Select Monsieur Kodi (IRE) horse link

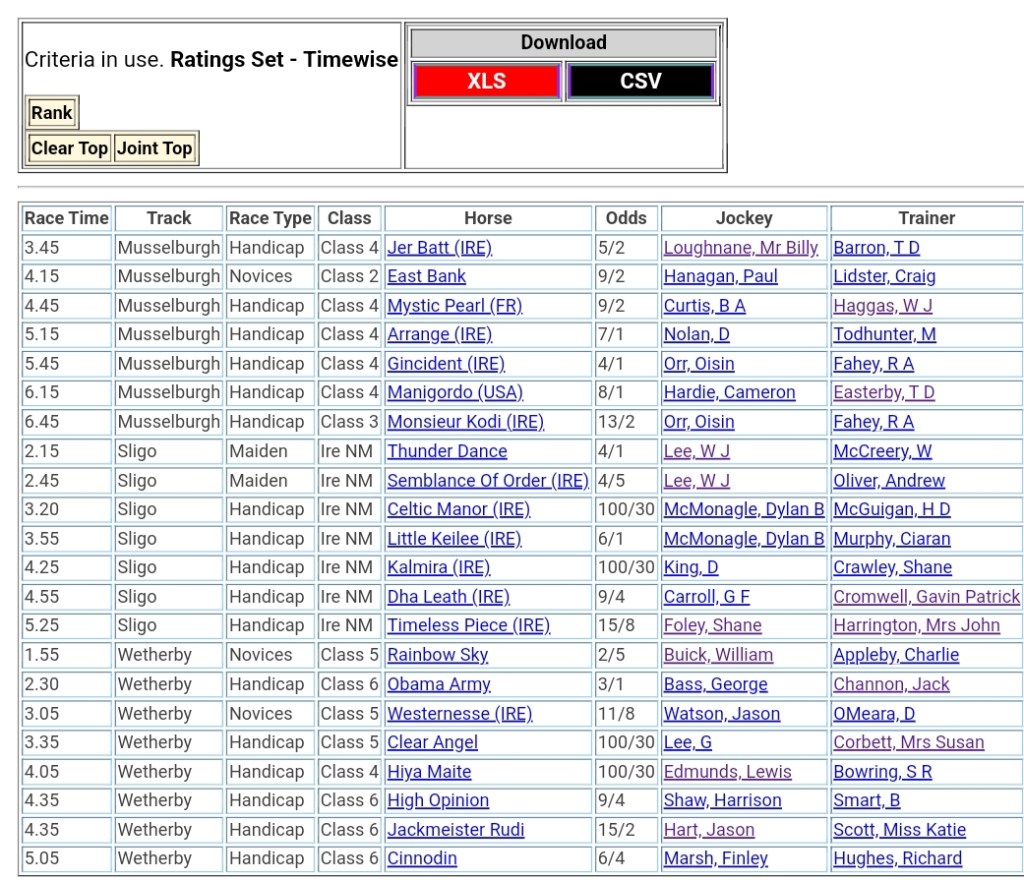[465, 422]
